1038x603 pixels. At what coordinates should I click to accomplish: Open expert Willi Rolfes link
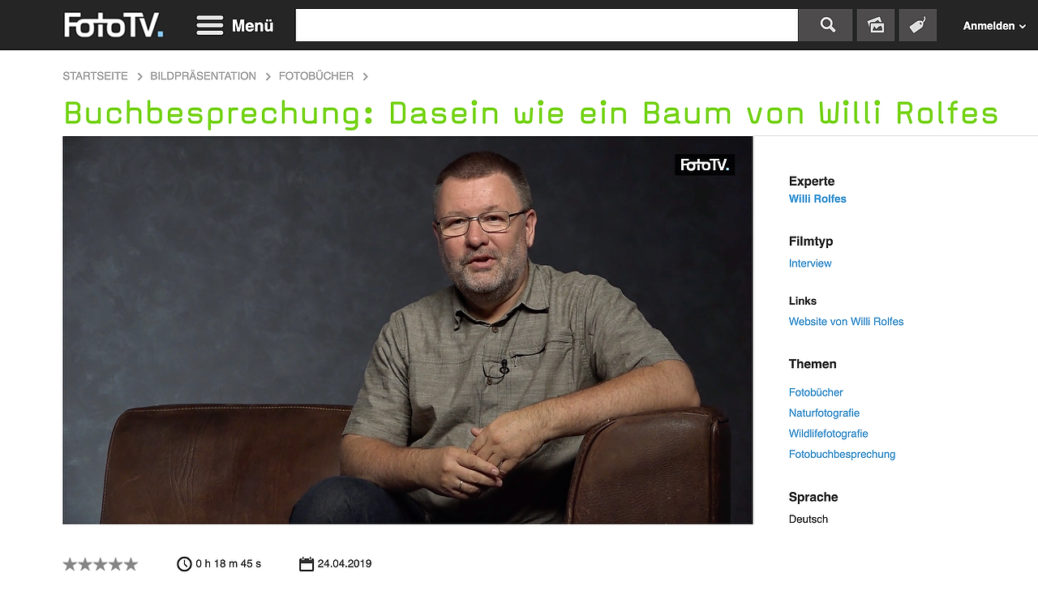817,199
